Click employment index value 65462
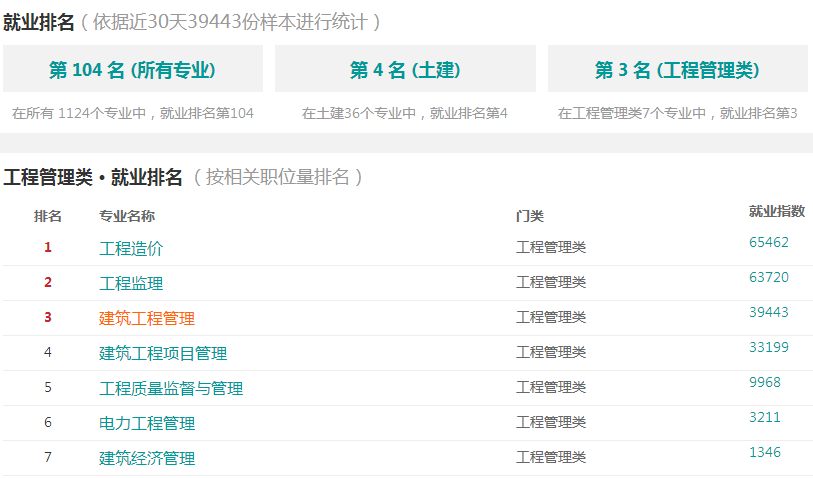Viewport: 813px width, 478px height. tap(769, 242)
